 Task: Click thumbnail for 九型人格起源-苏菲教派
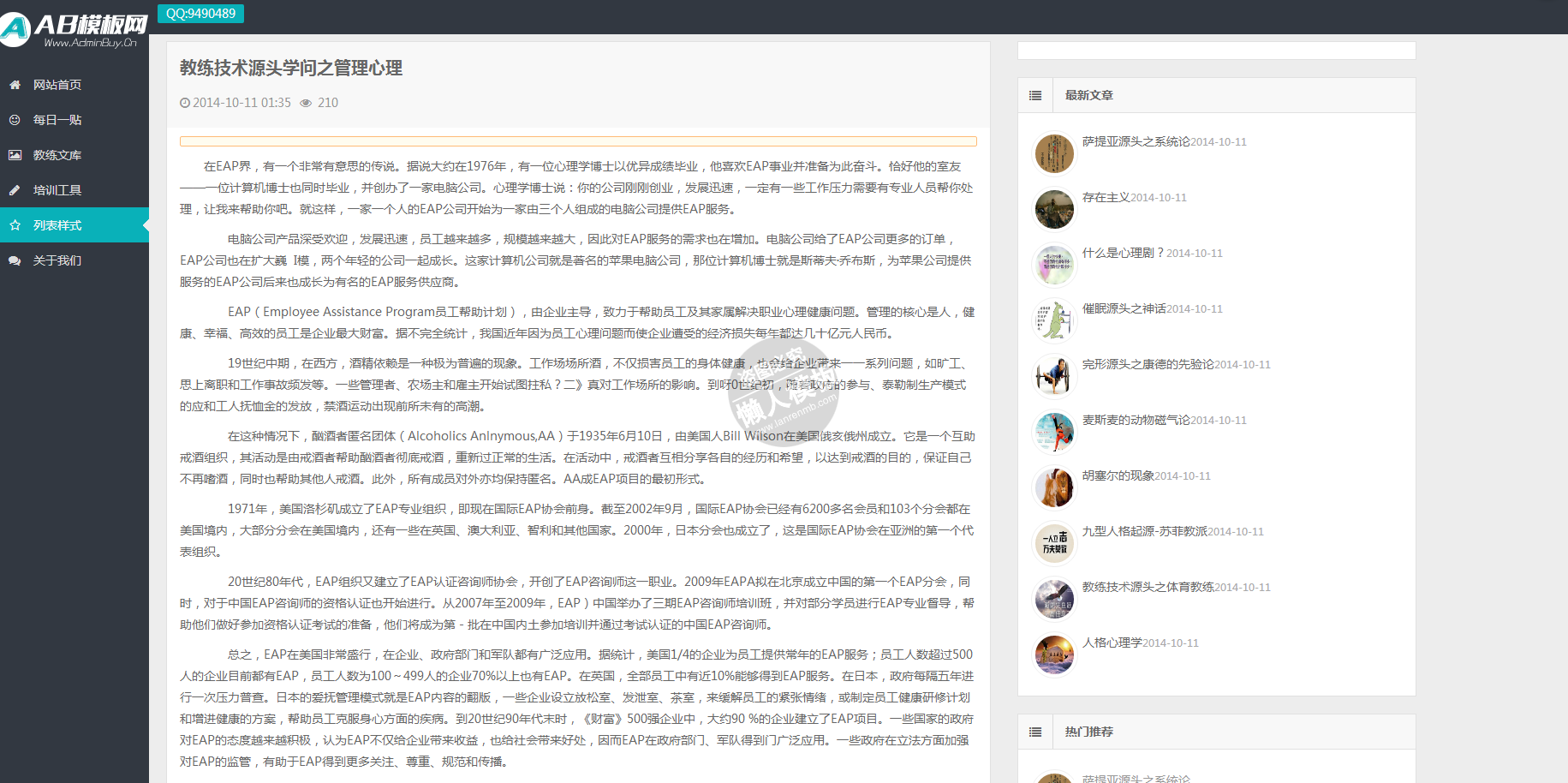pos(1054,544)
